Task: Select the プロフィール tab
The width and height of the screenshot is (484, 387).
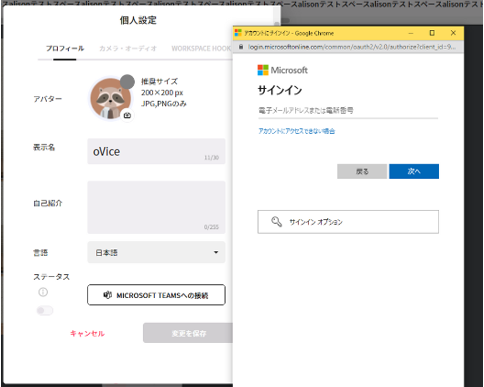Action: (x=65, y=49)
